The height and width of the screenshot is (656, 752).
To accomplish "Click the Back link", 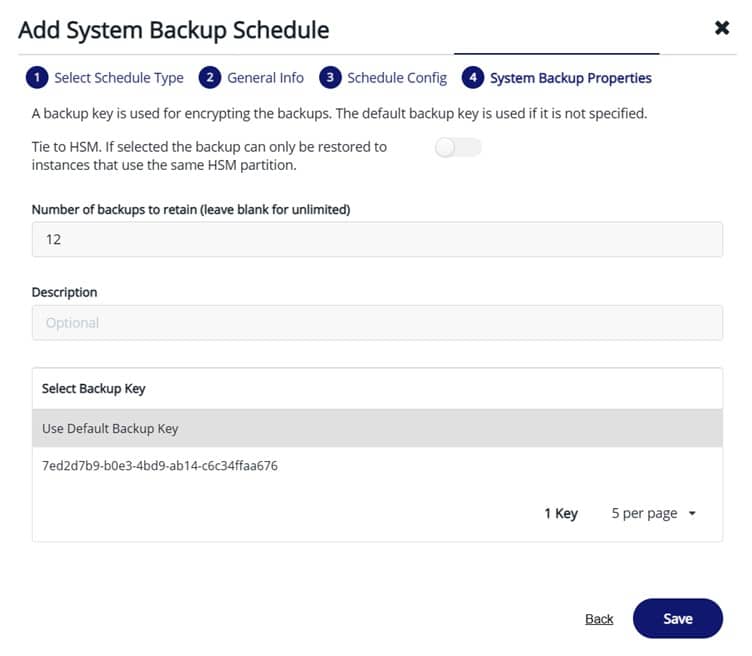I will (x=599, y=619).
